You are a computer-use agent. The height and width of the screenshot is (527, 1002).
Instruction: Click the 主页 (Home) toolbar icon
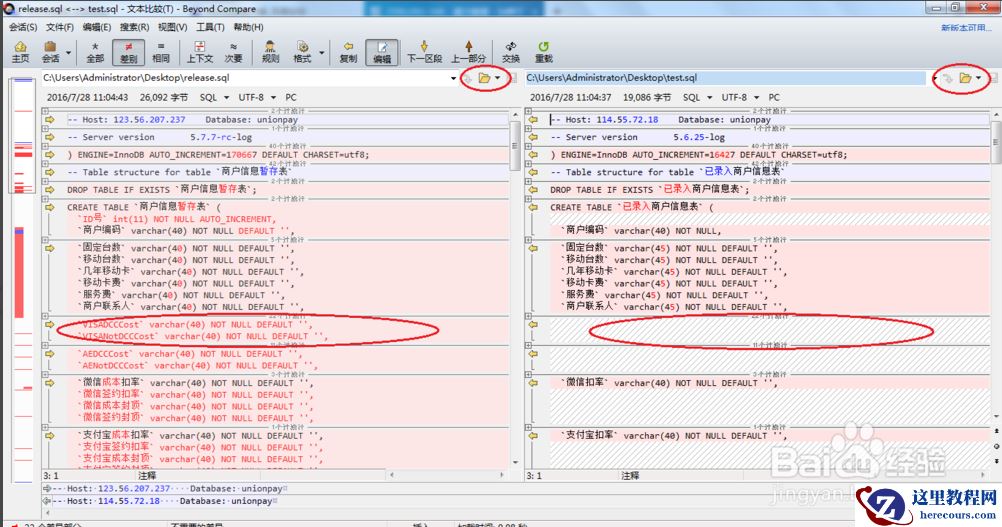tap(20, 51)
